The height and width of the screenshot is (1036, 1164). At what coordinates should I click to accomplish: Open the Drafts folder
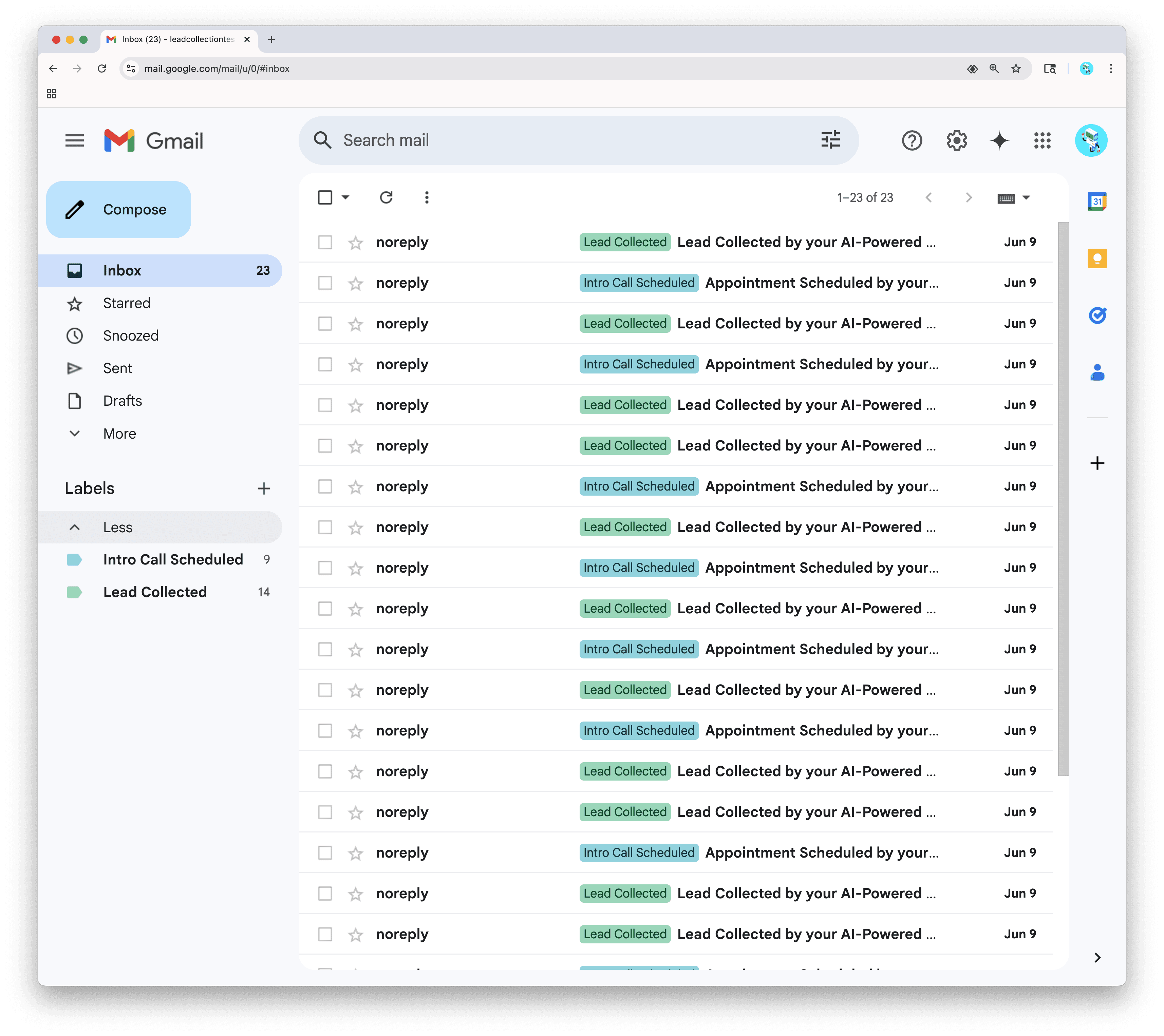click(x=160, y=401)
